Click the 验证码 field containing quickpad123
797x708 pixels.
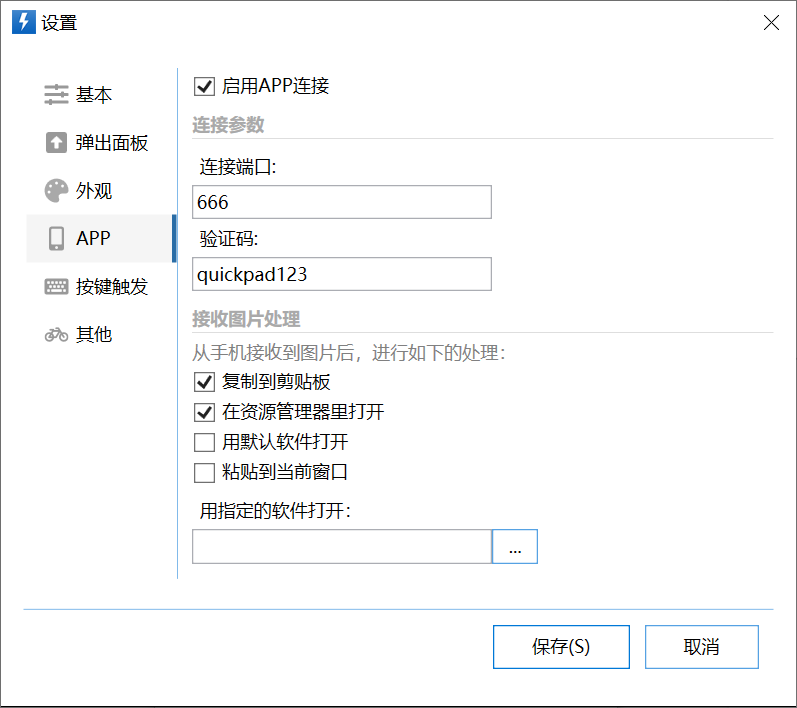pos(341,274)
